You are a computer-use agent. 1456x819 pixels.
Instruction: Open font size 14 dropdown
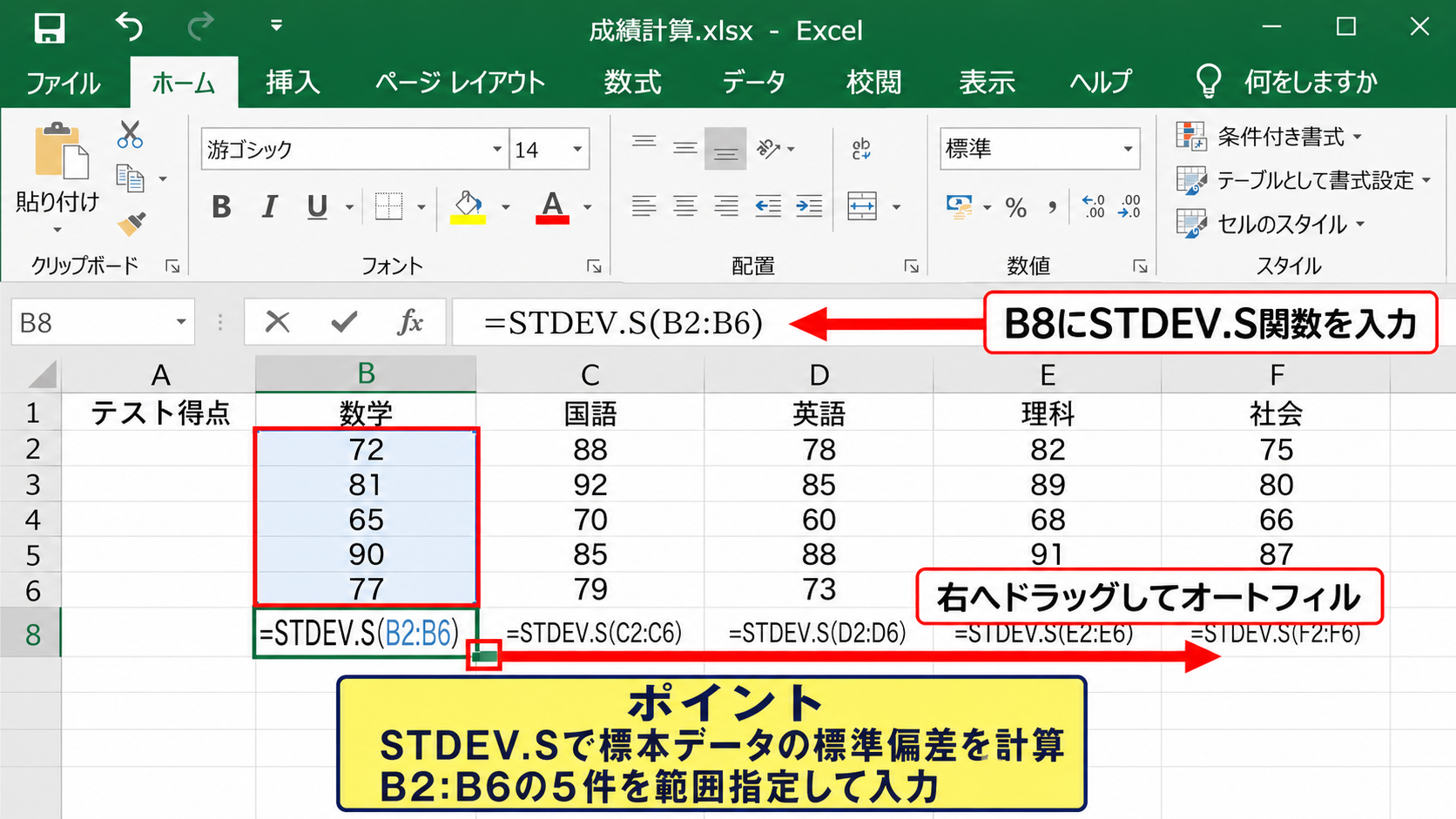point(576,149)
